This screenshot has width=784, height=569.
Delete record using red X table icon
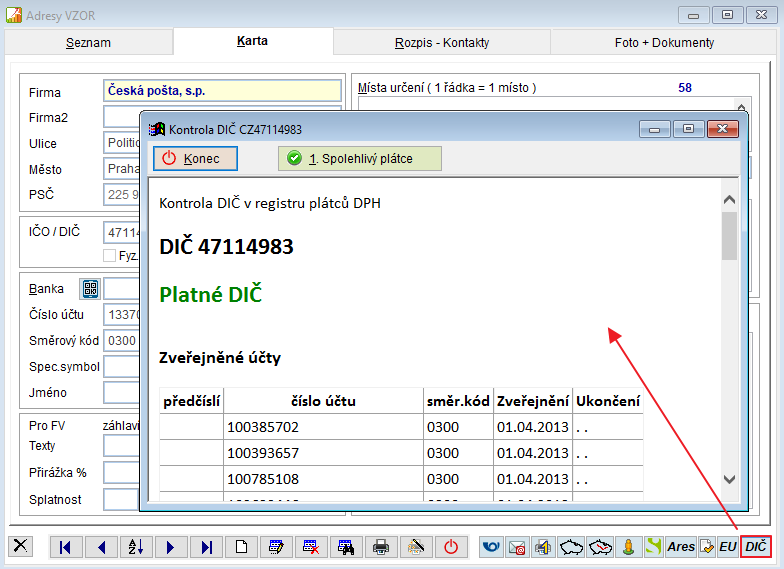(x=311, y=547)
